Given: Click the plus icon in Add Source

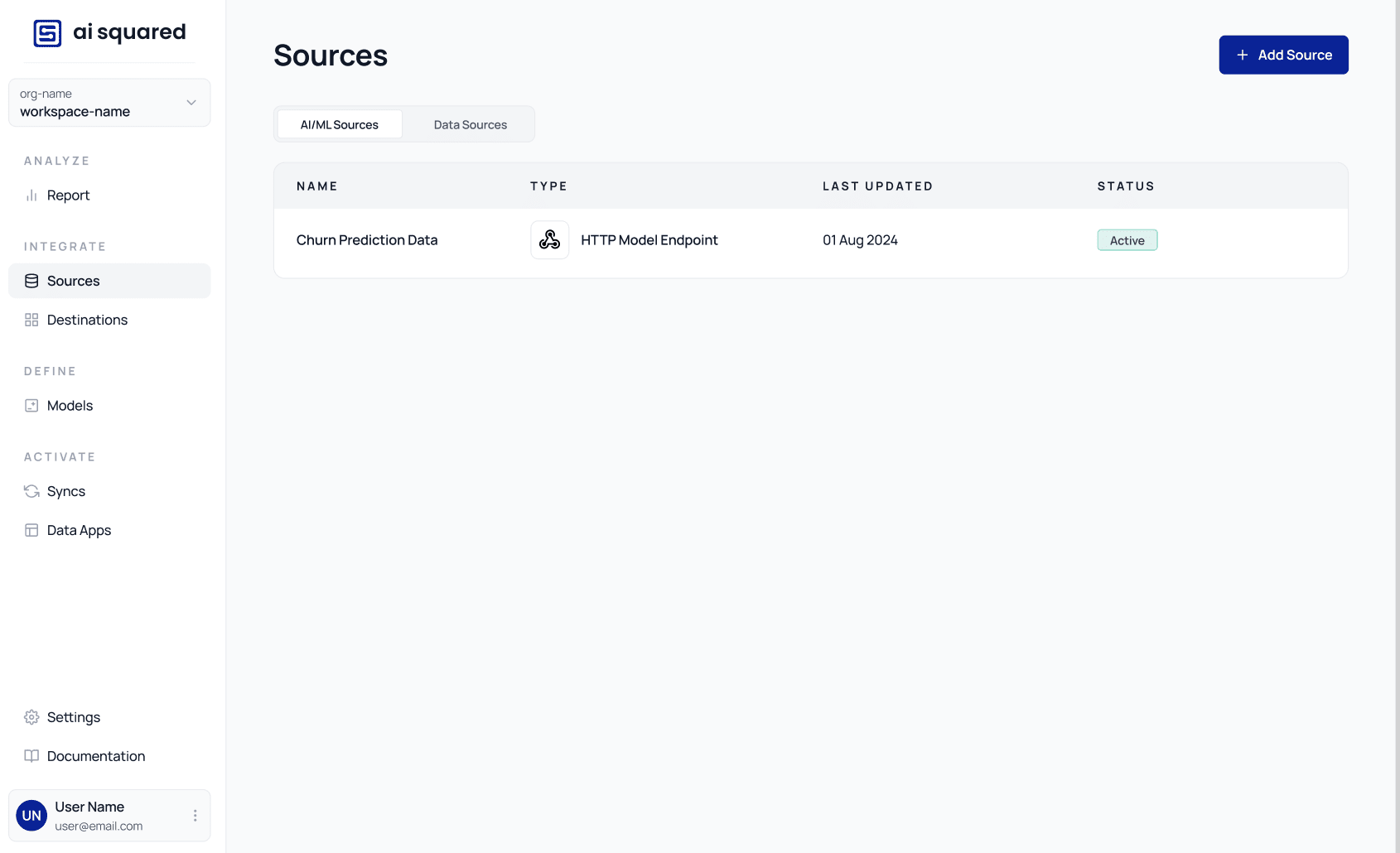Looking at the screenshot, I should 1243,55.
